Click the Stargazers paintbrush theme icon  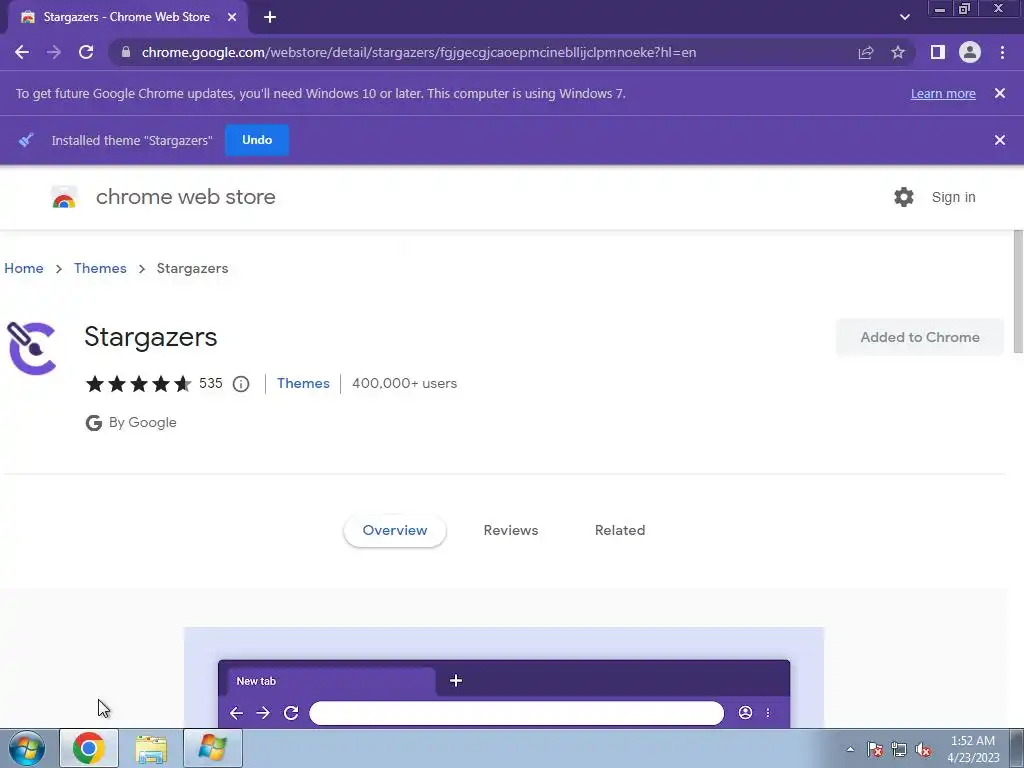point(31,348)
